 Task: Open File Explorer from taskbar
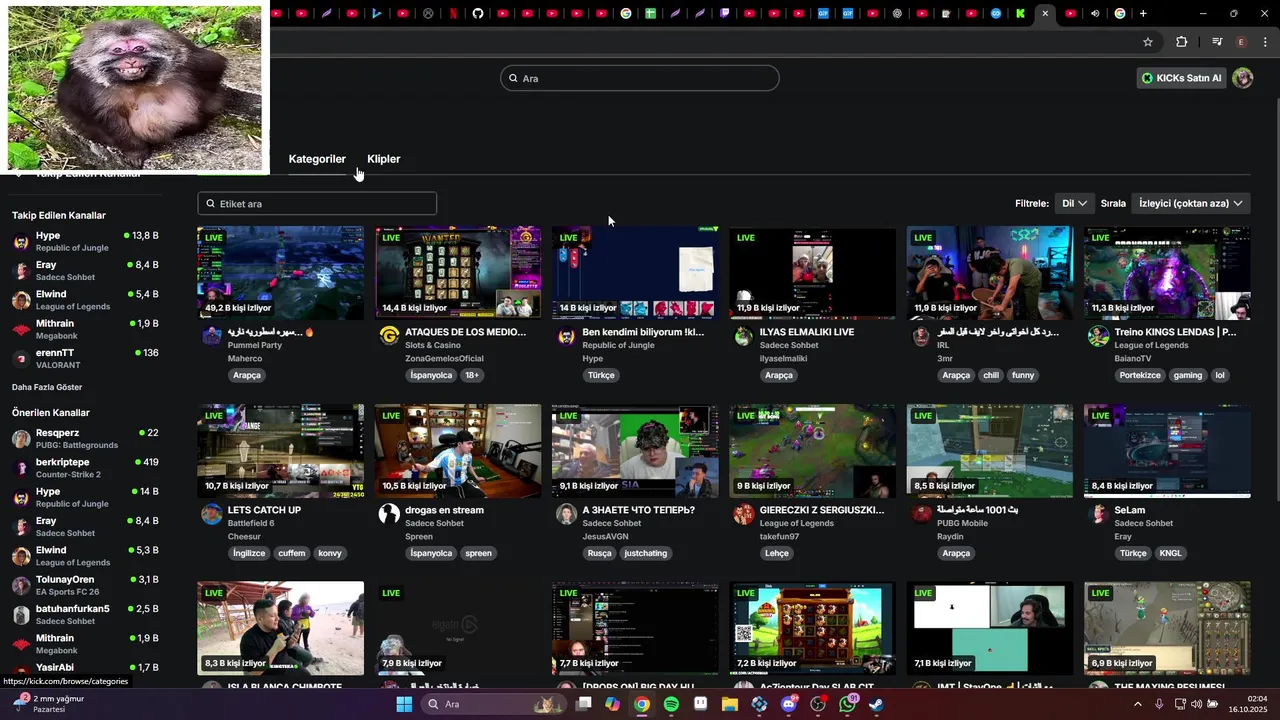pos(730,704)
